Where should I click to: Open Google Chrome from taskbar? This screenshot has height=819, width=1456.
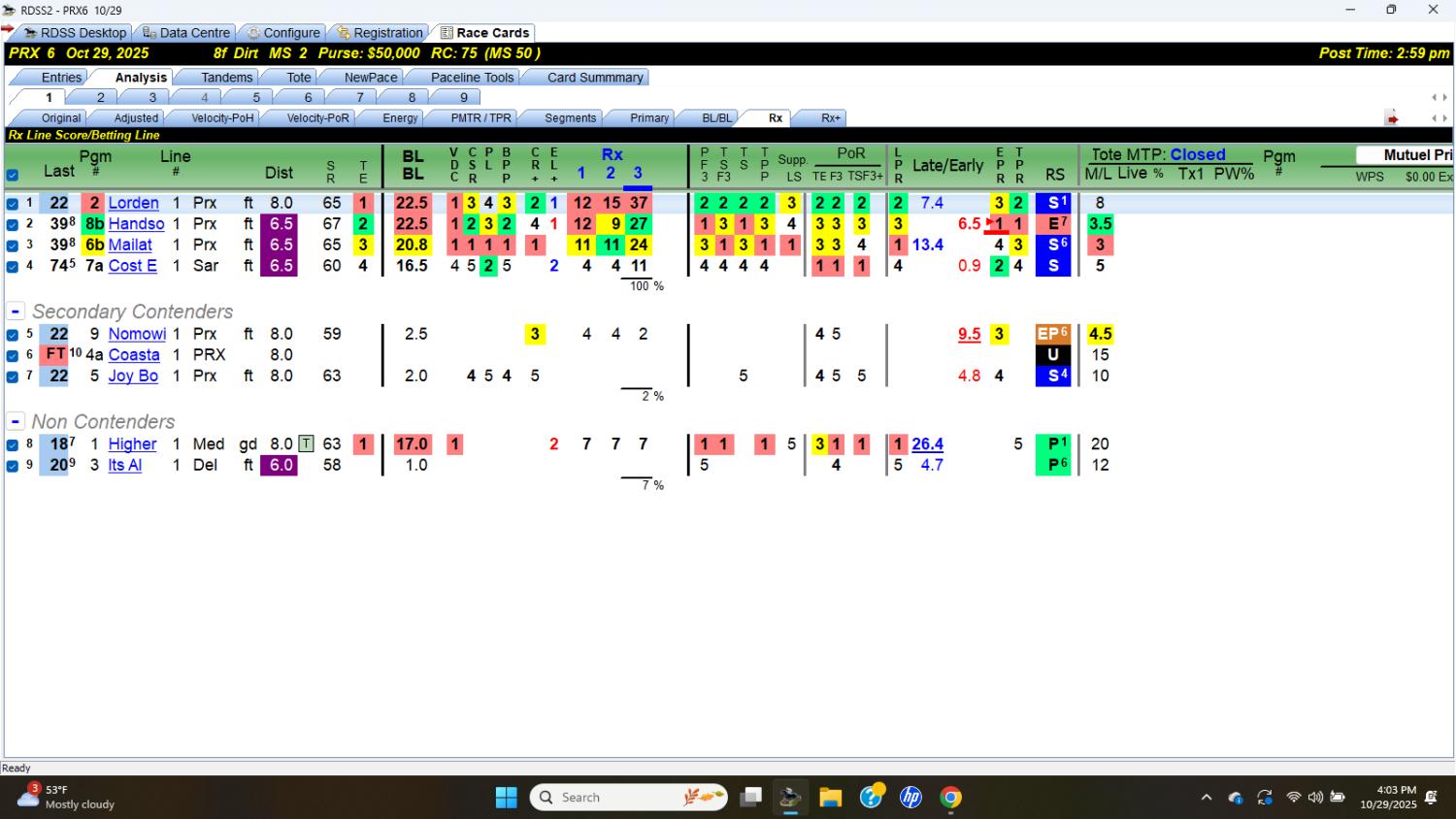click(x=950, y=798)
